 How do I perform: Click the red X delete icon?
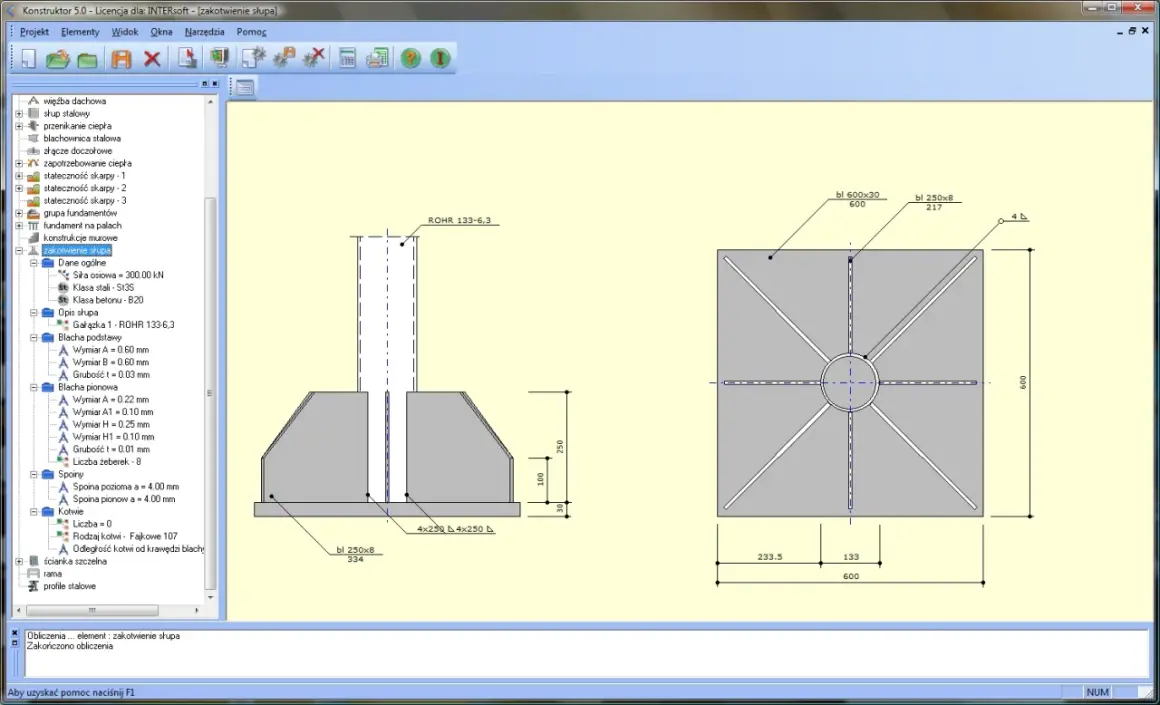[x=152, y=58]
